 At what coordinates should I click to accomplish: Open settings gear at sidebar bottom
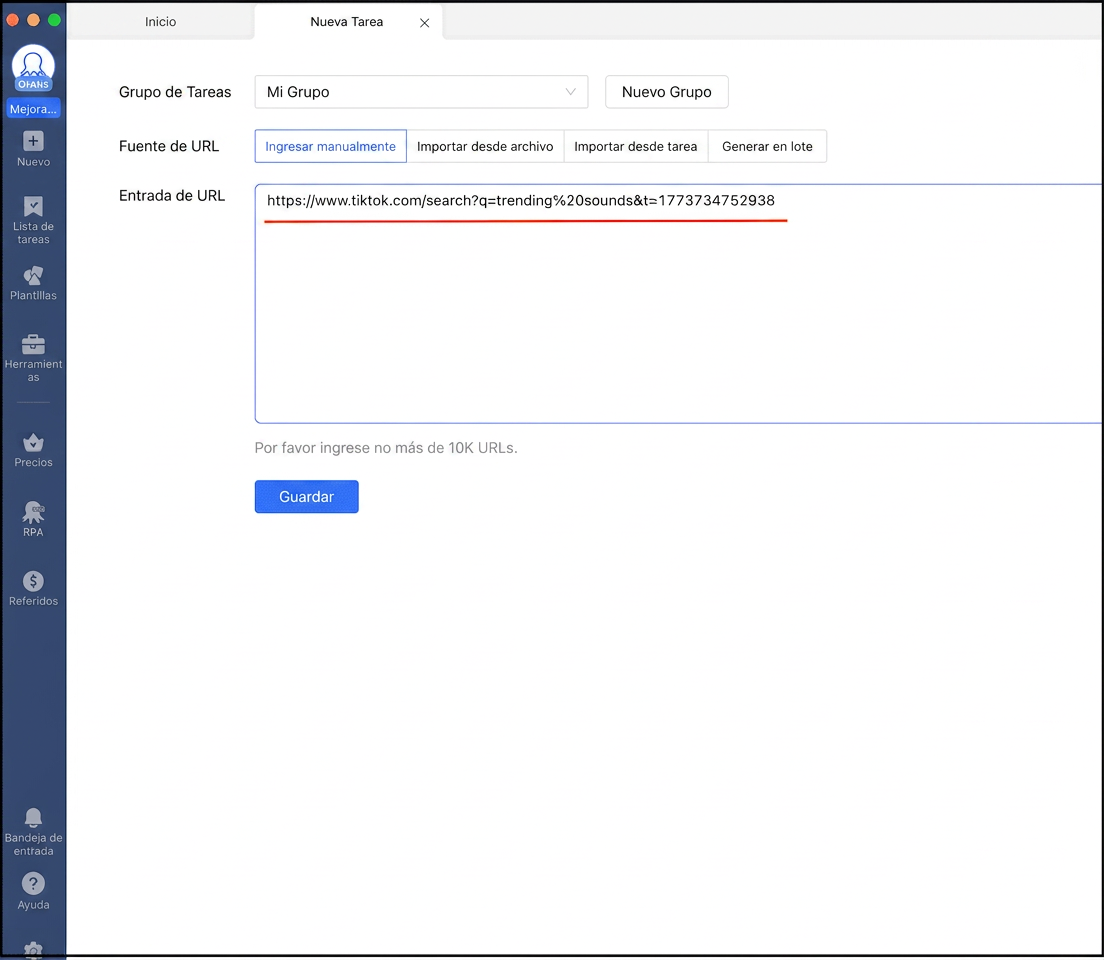(33, 949)
